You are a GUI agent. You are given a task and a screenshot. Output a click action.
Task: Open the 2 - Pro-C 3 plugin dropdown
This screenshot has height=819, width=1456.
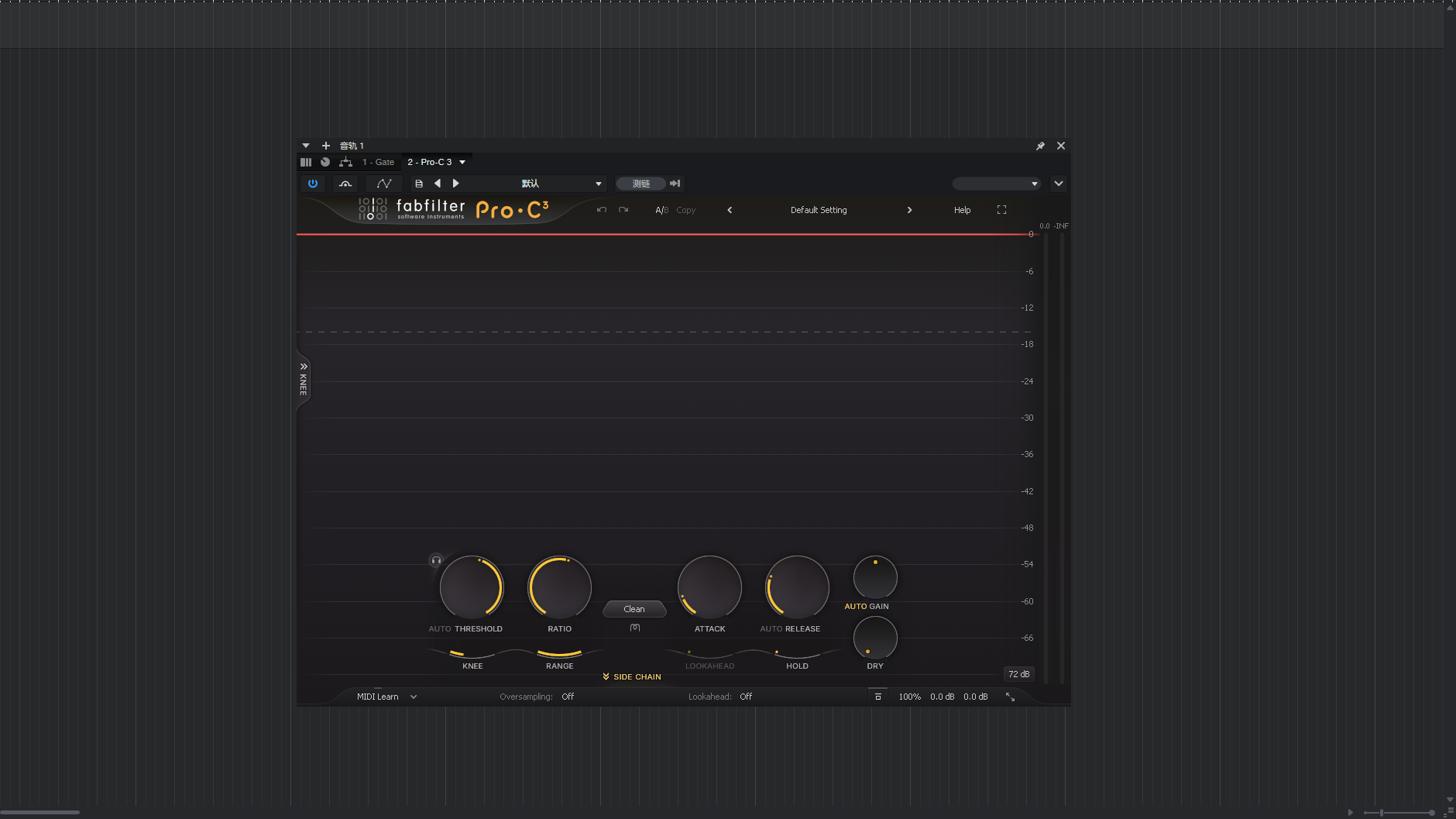click(x=434, y=162)
